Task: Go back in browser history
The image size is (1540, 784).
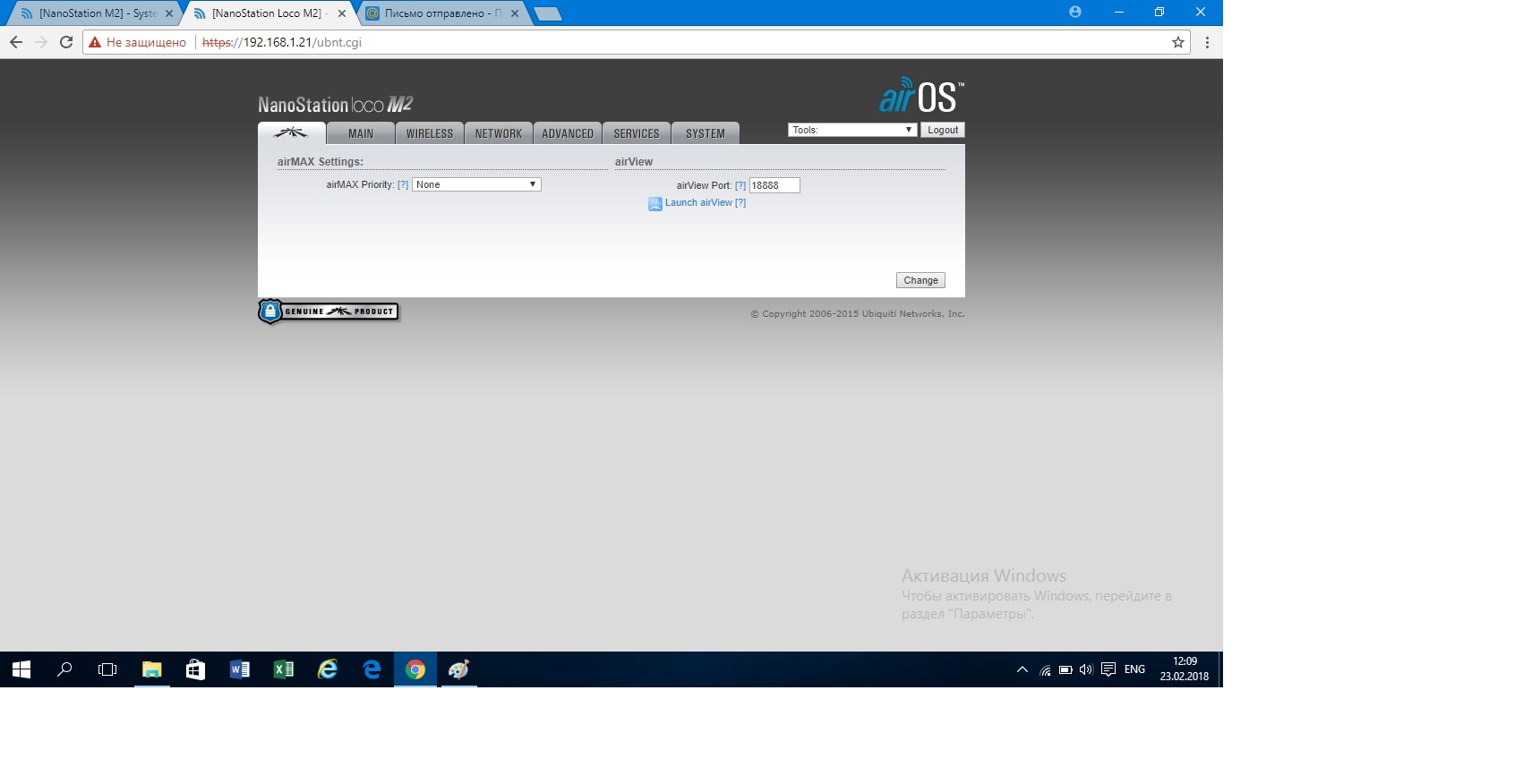Action: pos(16,42)
